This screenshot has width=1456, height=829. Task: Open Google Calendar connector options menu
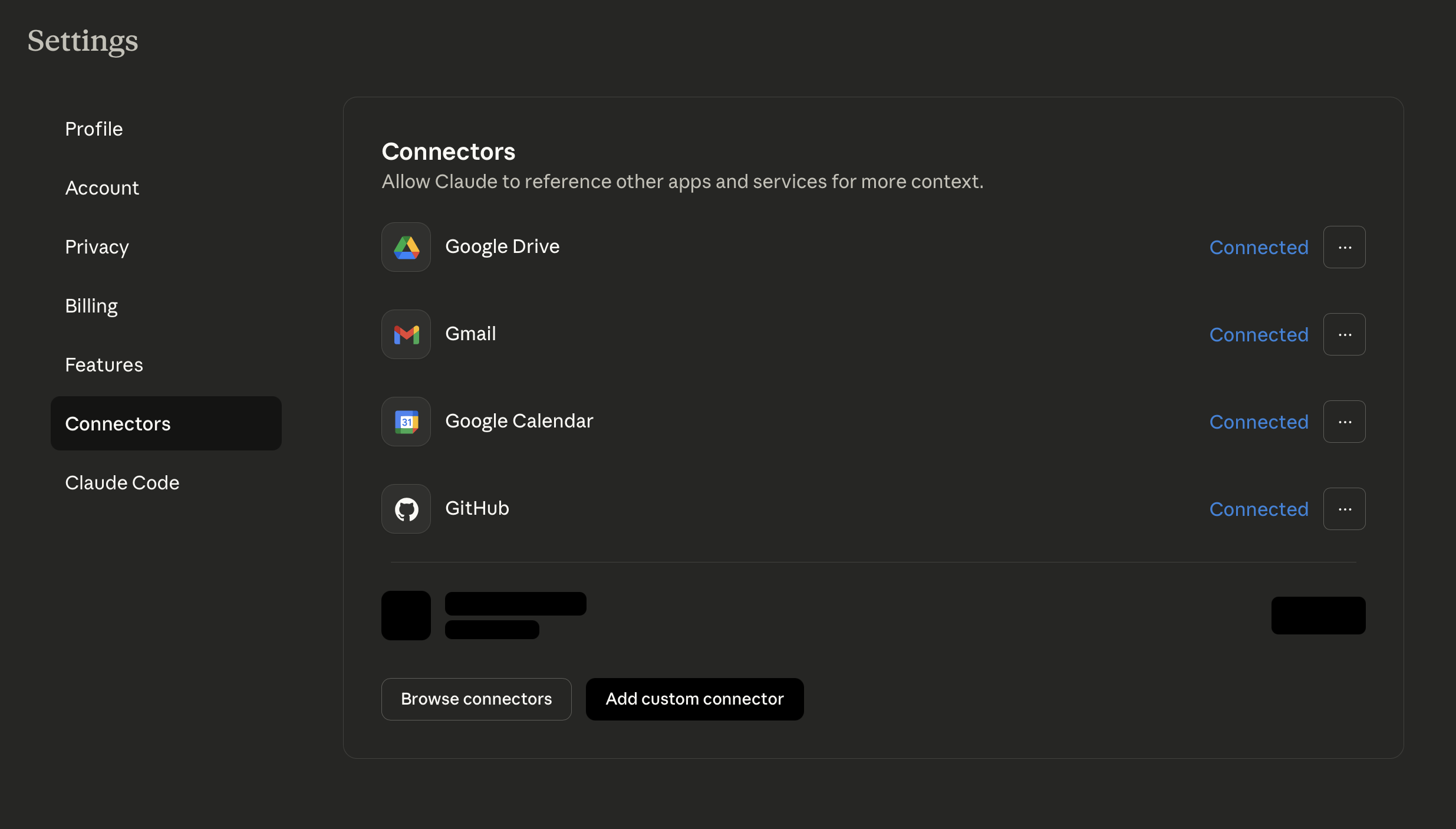point(1345,421)
